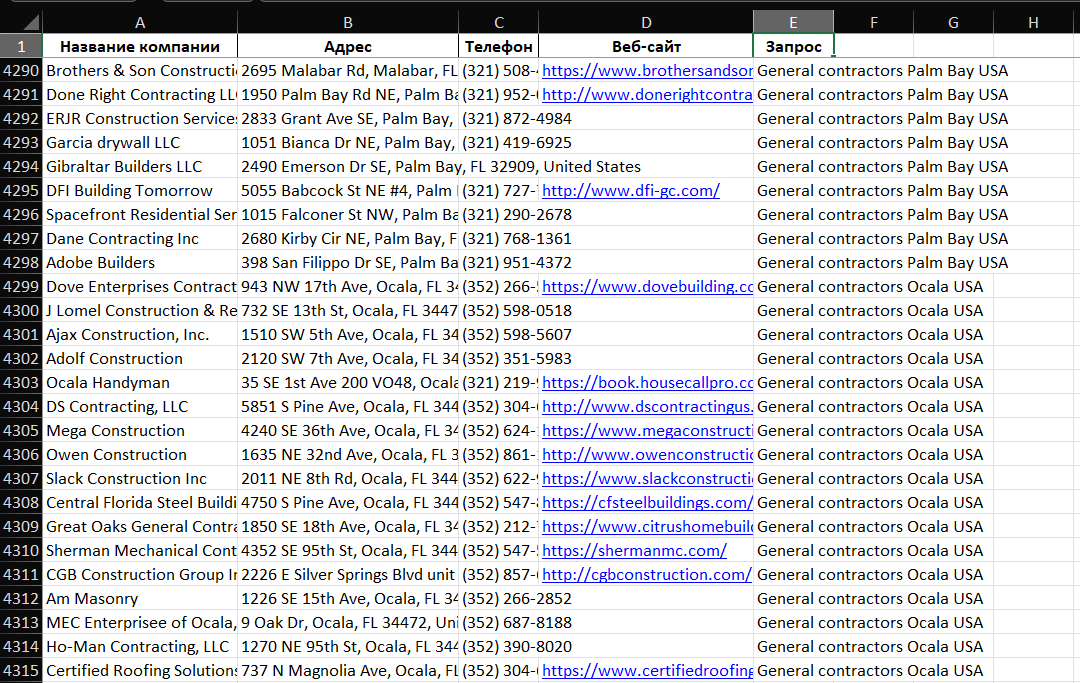
Task: Select cell 'DFI Building Tomorrow'
Action: pyautogui.click(x=140, y=191)
